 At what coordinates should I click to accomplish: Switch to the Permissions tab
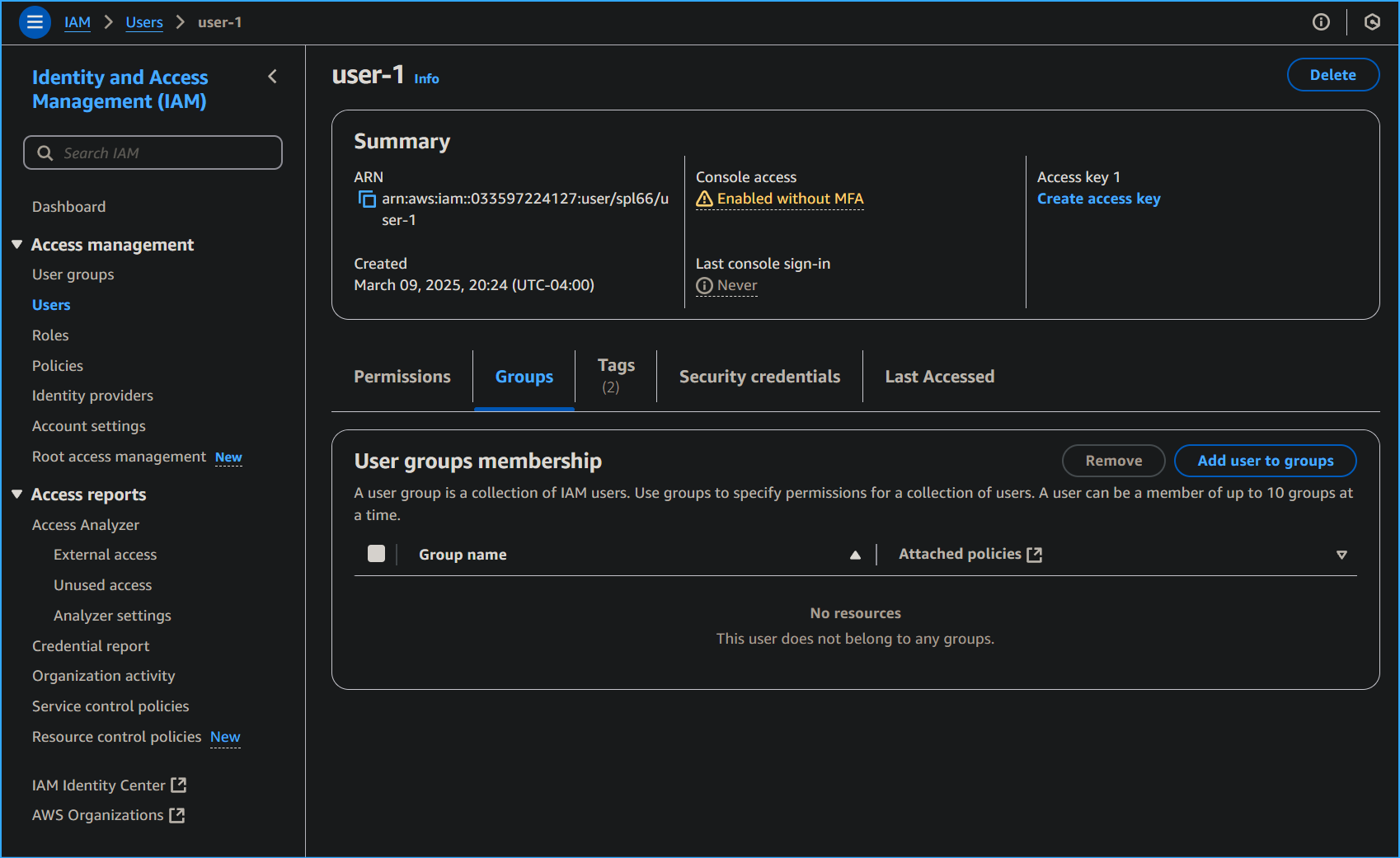[402, 377]
